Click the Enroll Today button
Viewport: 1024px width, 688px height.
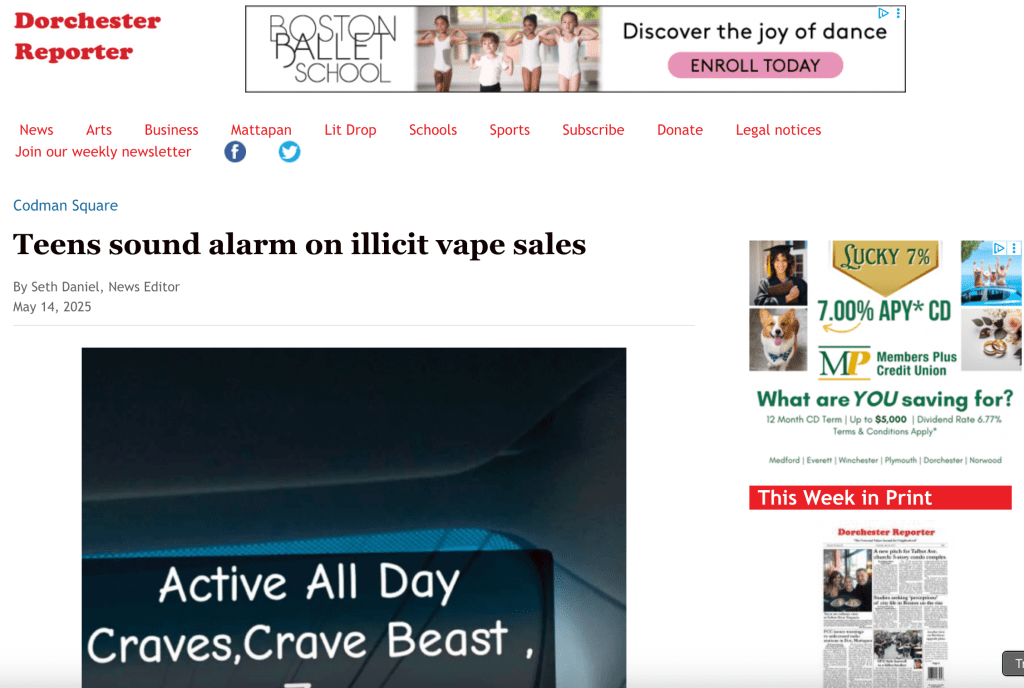click(x=755, y=65)
